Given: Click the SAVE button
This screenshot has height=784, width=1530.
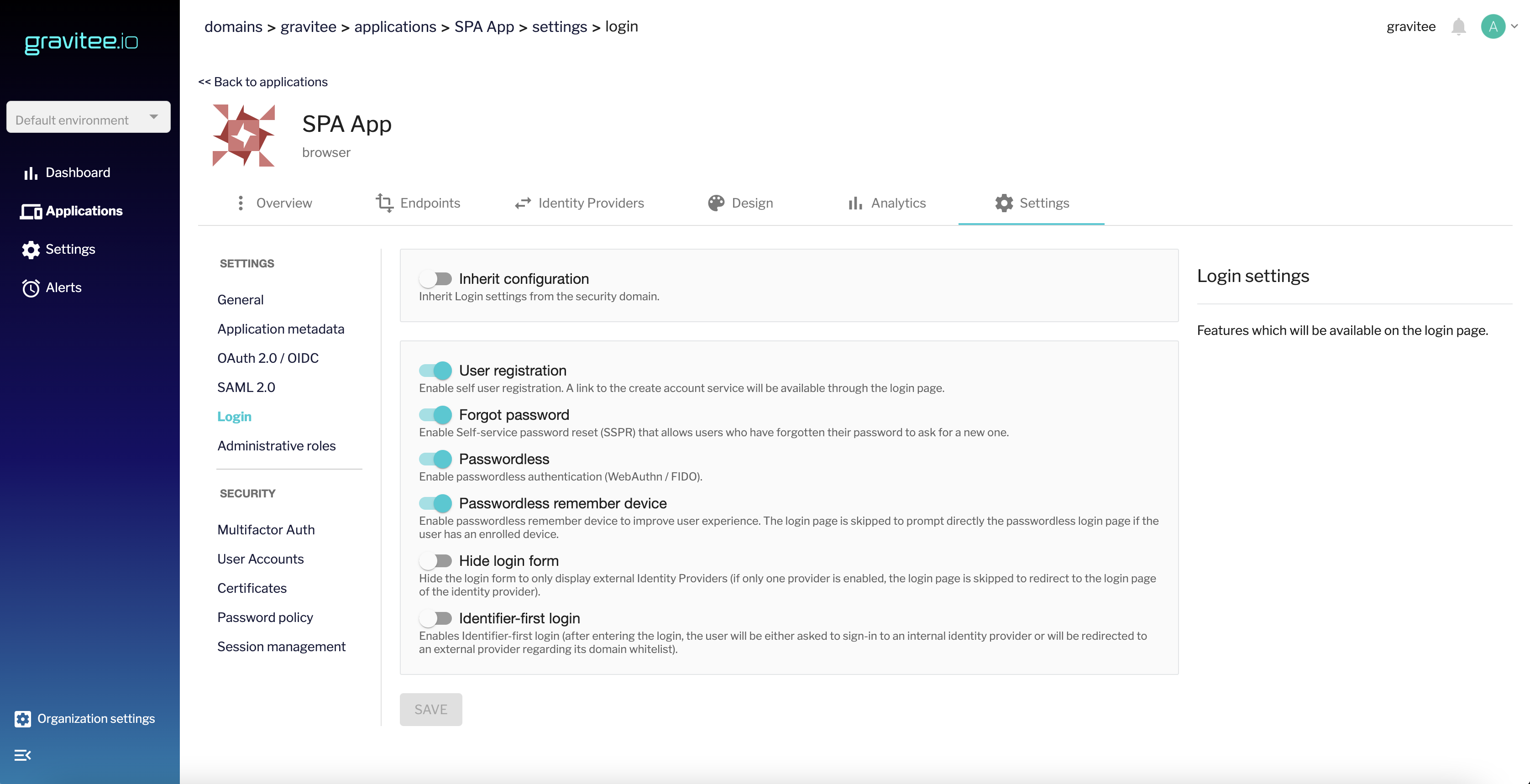Looking at the screenshot, I should [x=430, y=709].
